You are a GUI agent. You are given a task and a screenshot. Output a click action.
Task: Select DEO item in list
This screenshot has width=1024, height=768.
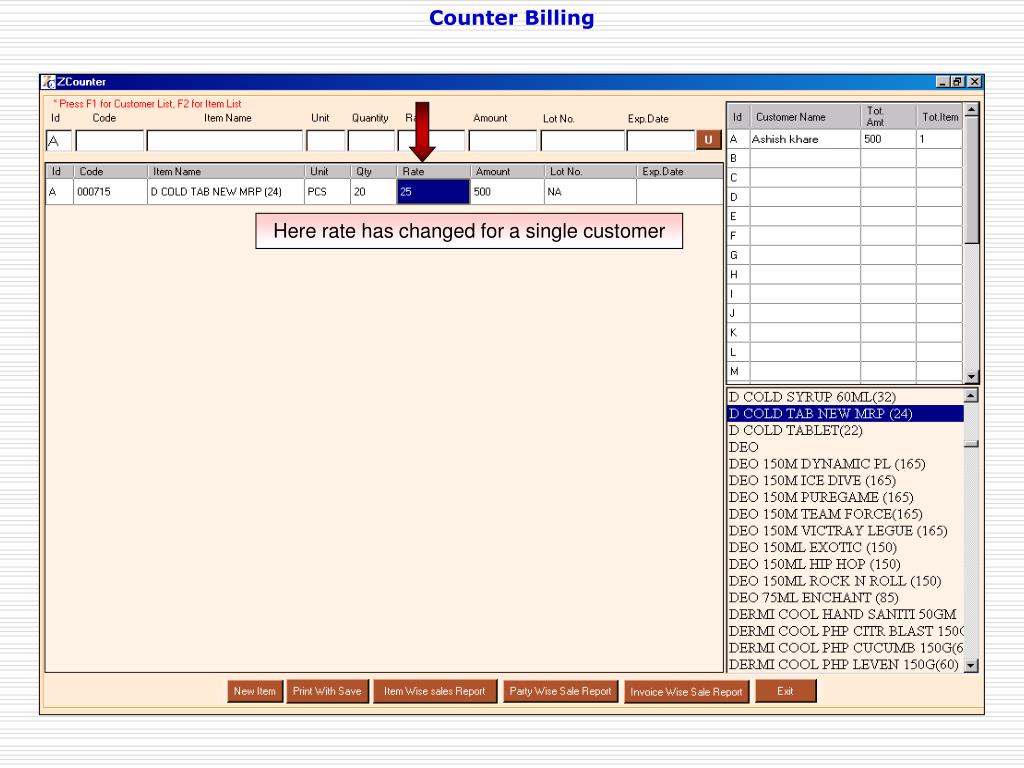(x=845, y=447)
